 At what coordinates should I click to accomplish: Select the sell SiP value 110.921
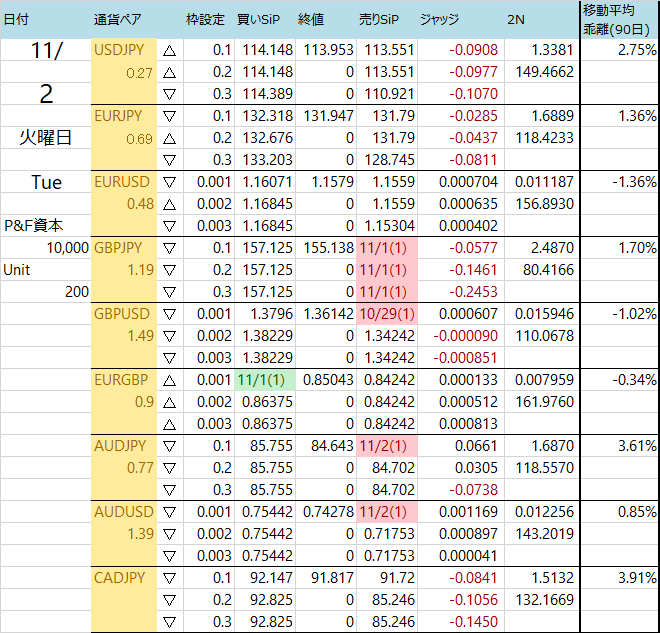click(x=390, y=94)
